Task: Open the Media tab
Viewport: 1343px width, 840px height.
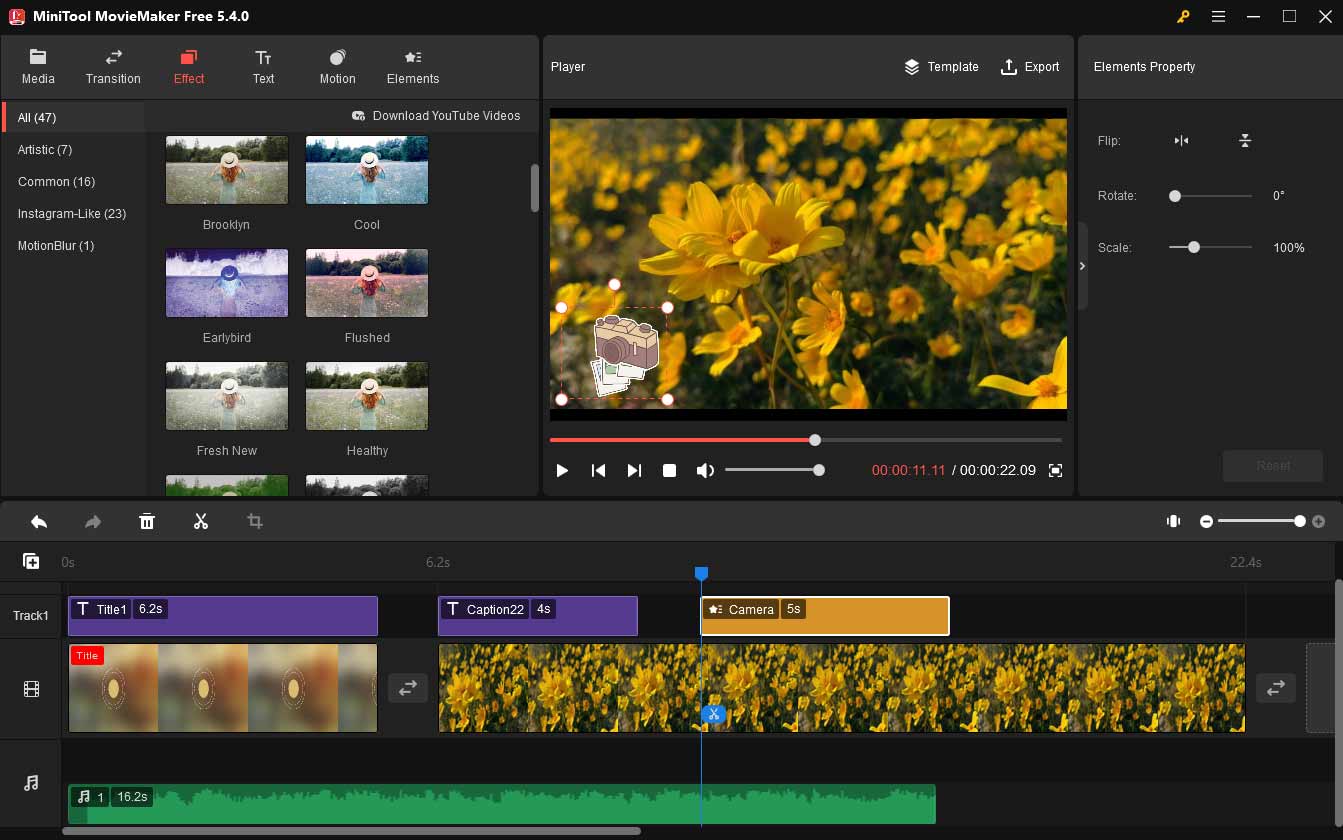Action: [x=38, y=67]
